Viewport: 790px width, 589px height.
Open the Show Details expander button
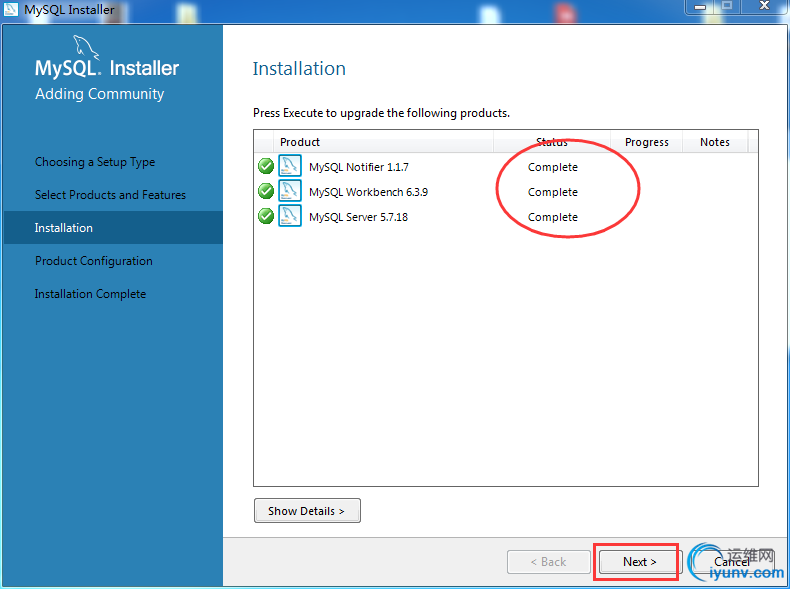point(307,511)
